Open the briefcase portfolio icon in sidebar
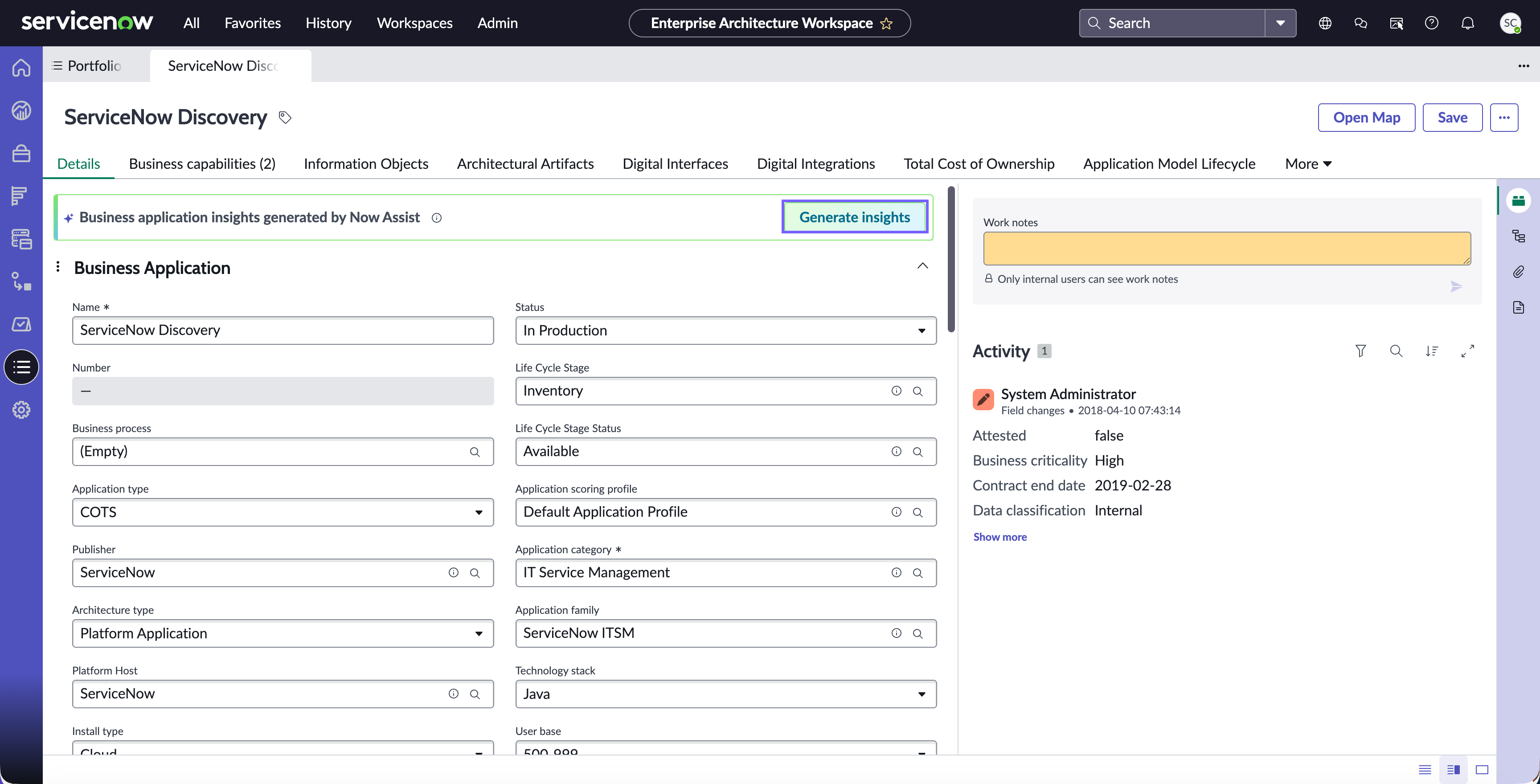 [x=21, y=153]
